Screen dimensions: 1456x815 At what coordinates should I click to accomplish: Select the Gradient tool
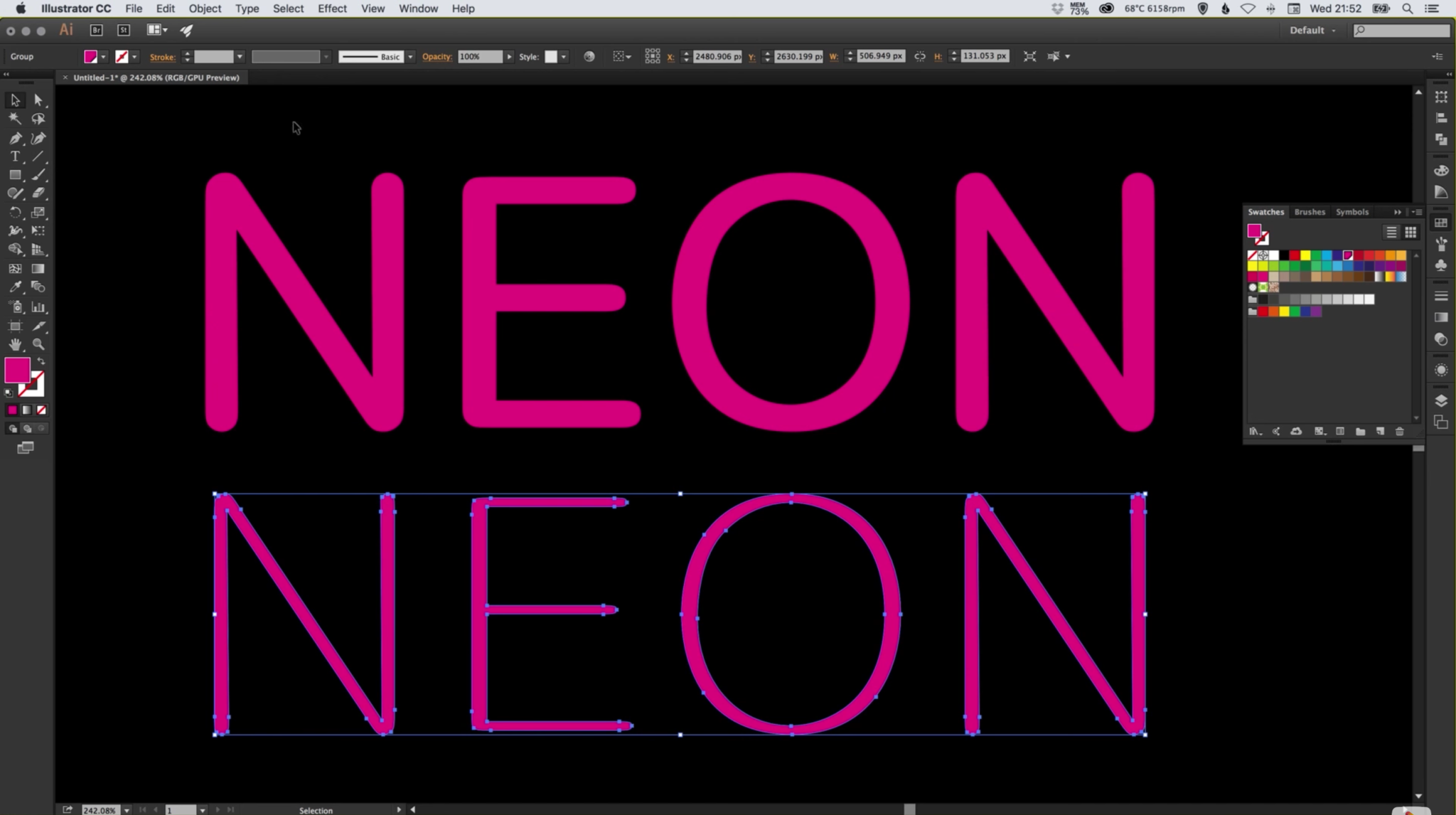[39, 269]
